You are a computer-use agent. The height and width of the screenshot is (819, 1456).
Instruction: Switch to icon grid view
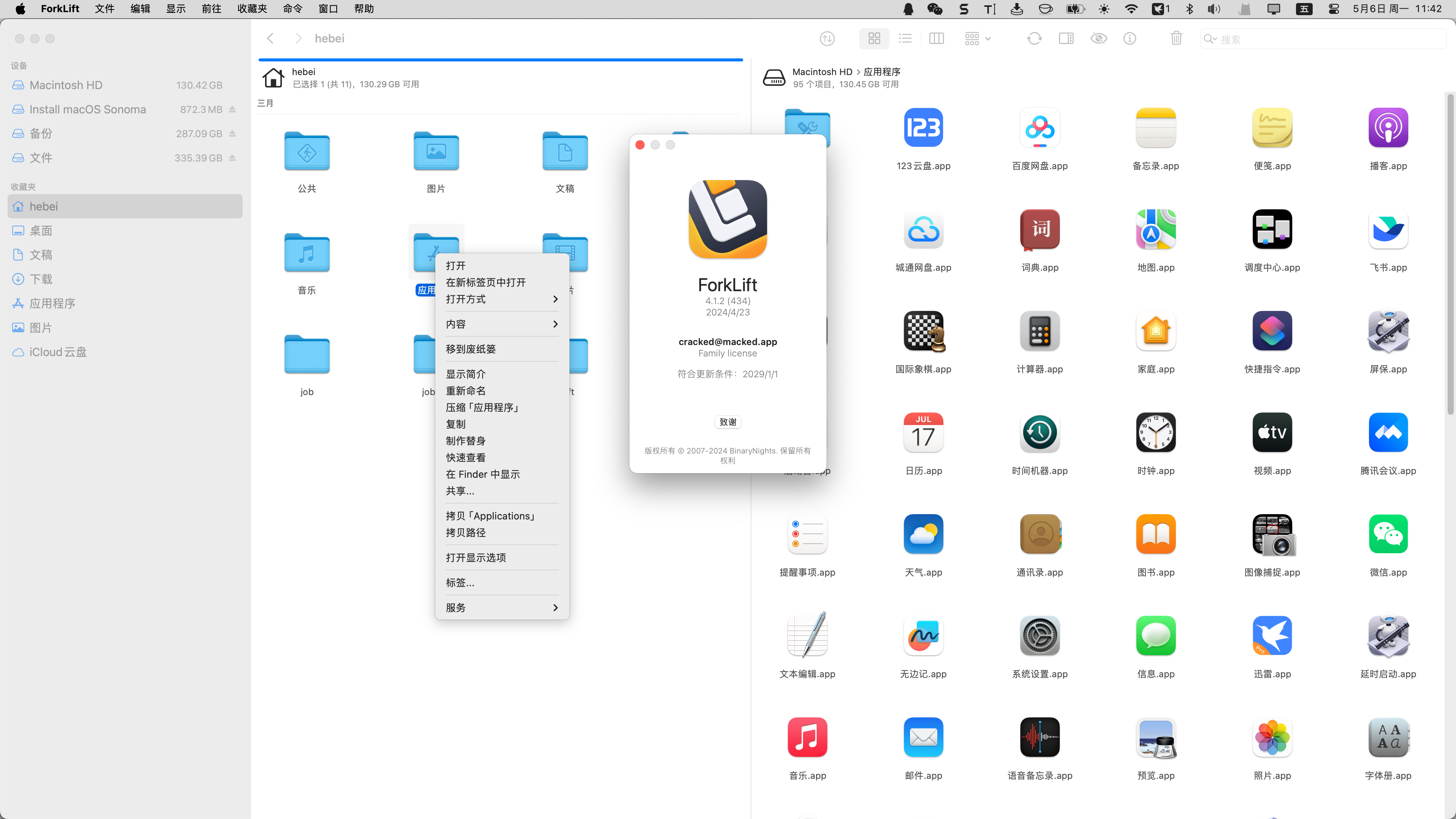(874, 38)
